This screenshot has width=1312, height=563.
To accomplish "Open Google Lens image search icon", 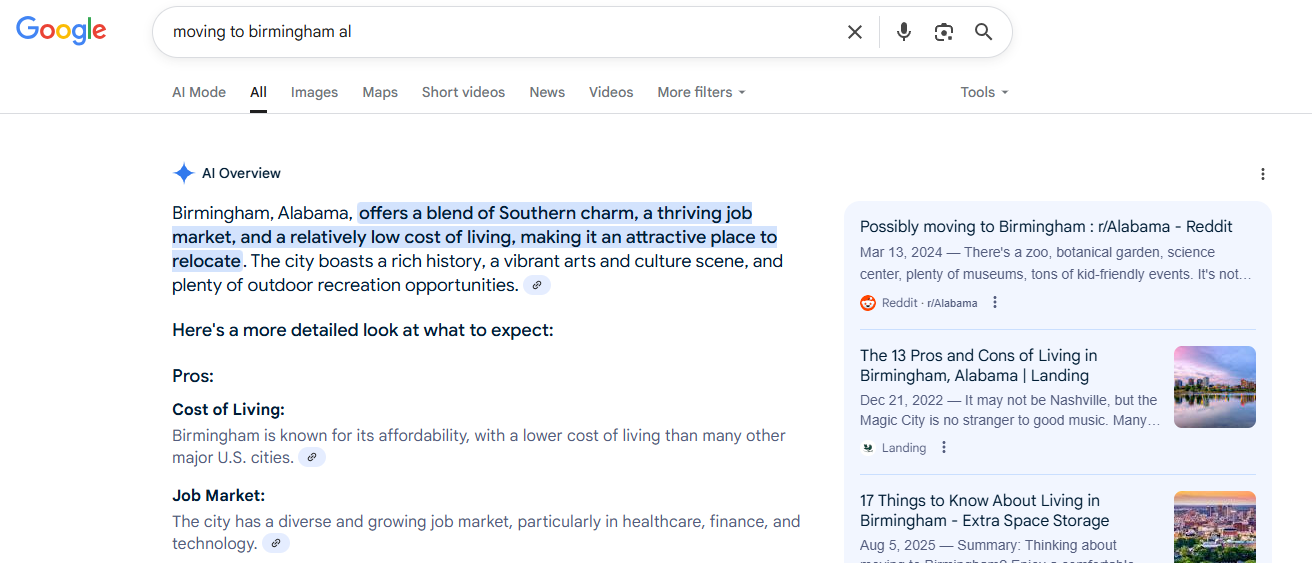I will 943,32.
